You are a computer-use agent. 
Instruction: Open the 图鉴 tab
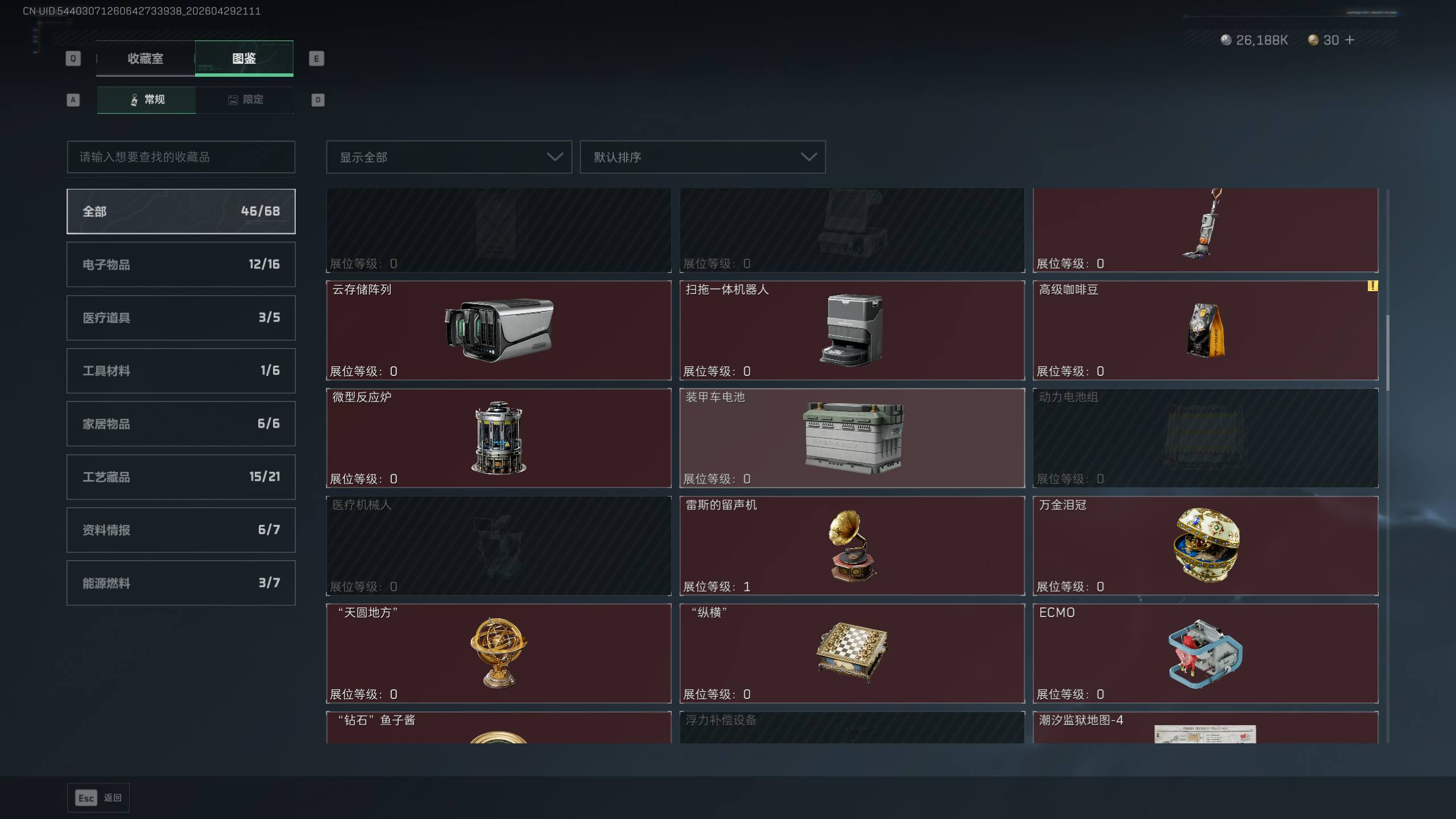coord(244,59)
